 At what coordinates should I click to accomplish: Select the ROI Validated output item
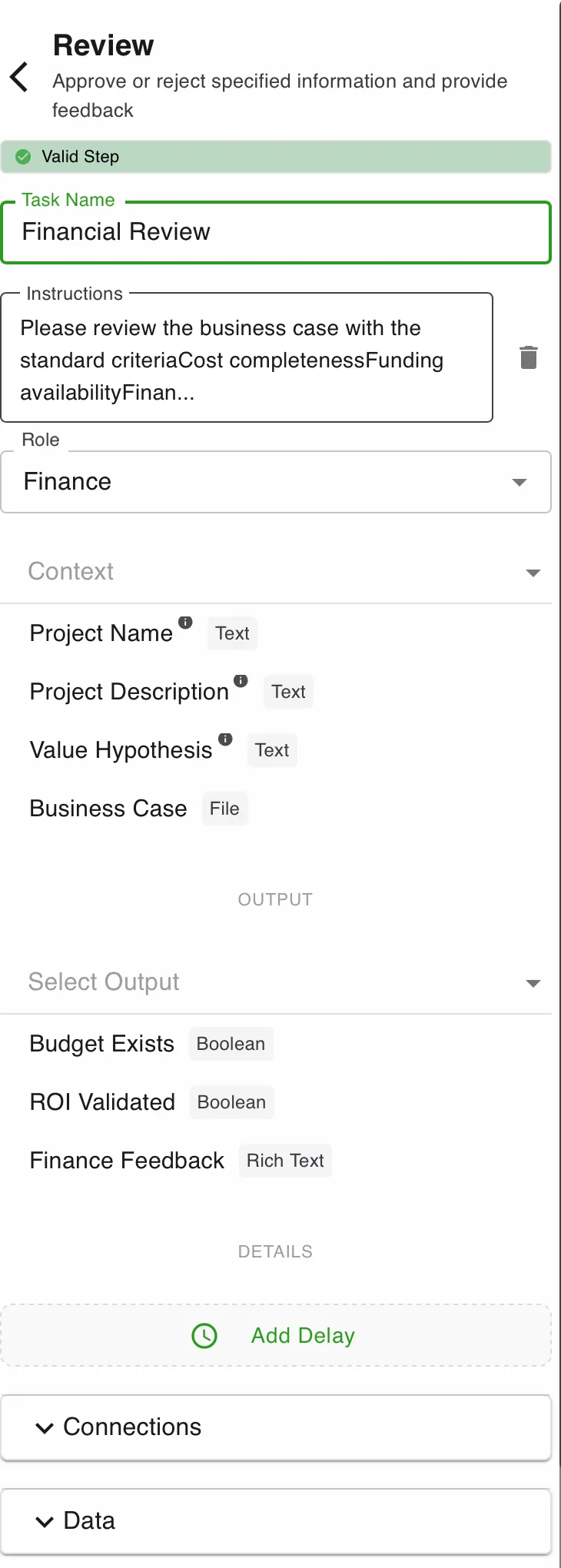[x=102, y=1102]
